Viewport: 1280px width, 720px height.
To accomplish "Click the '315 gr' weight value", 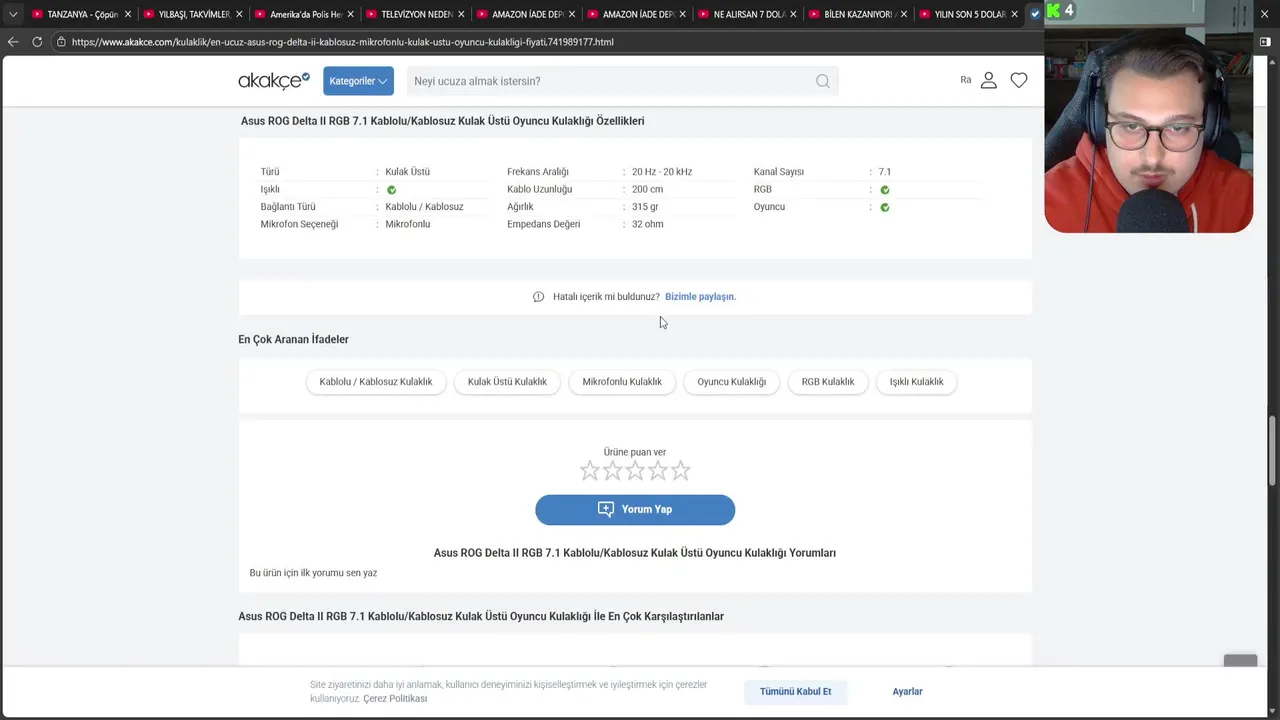I will pos(645,207).
